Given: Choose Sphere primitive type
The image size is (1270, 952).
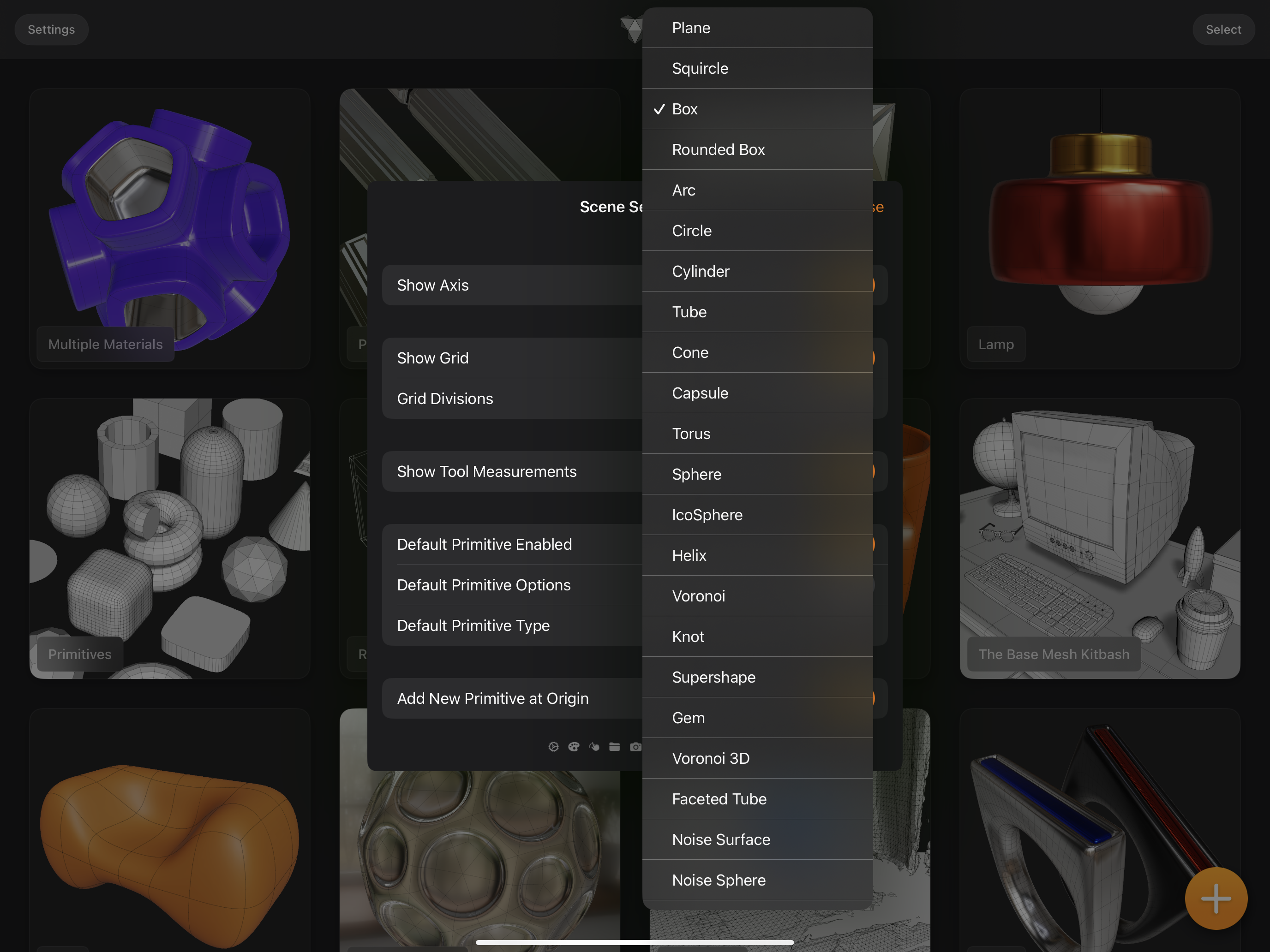Looking at the screenshot, I should [758, 474].
